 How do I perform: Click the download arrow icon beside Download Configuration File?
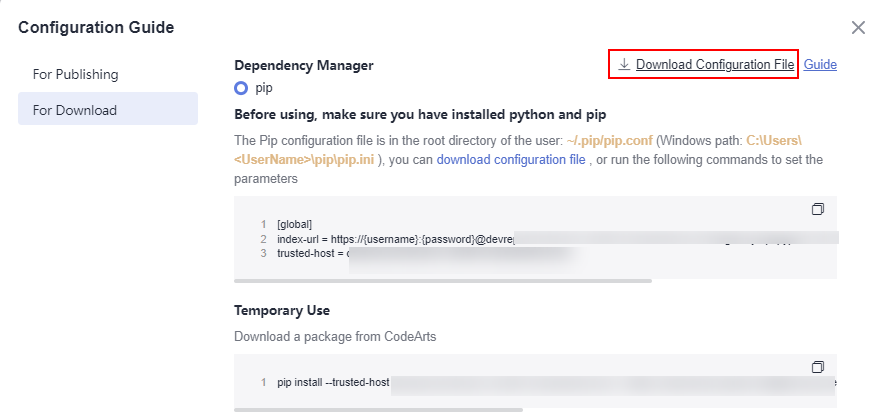click(x=624, y=64)
